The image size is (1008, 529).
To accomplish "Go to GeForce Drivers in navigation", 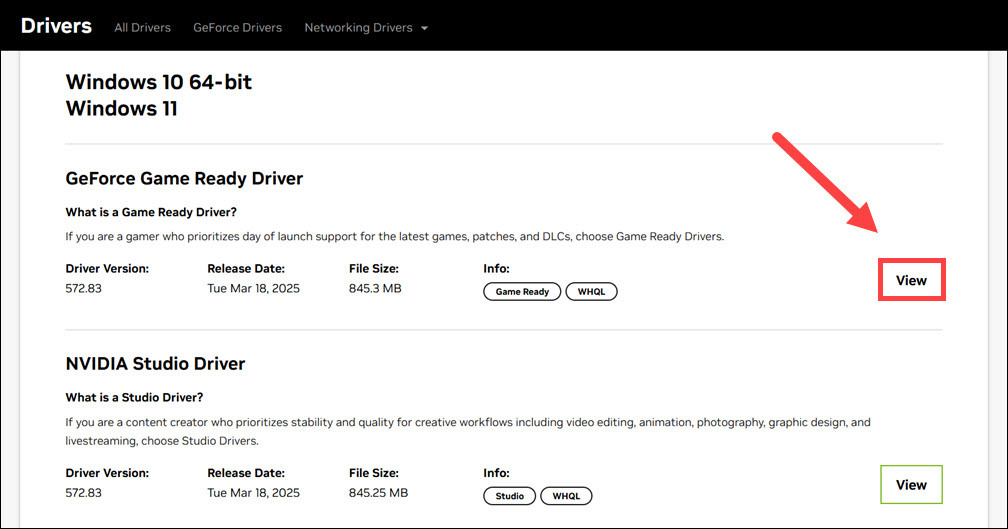I will click(x=237, y=28).
